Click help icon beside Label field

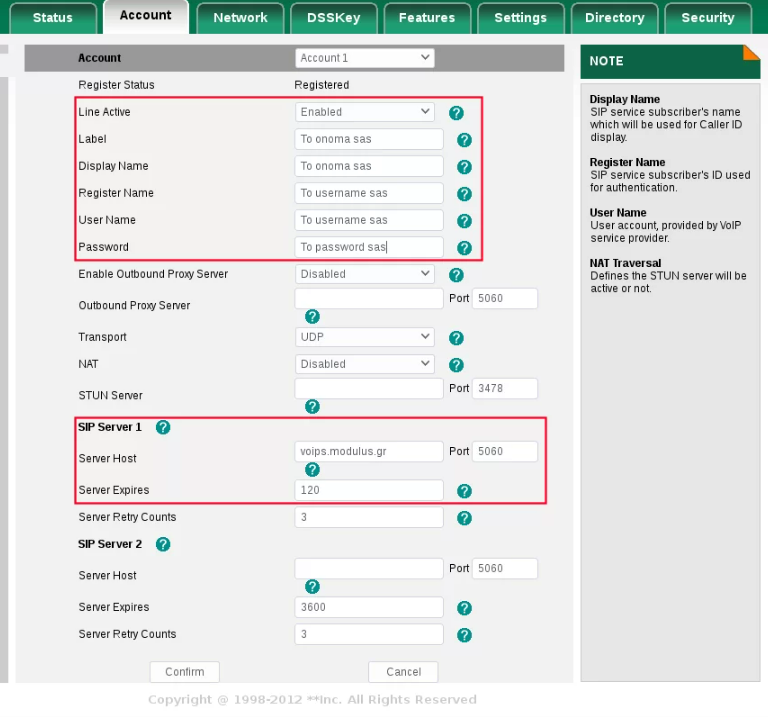[464, 140]
